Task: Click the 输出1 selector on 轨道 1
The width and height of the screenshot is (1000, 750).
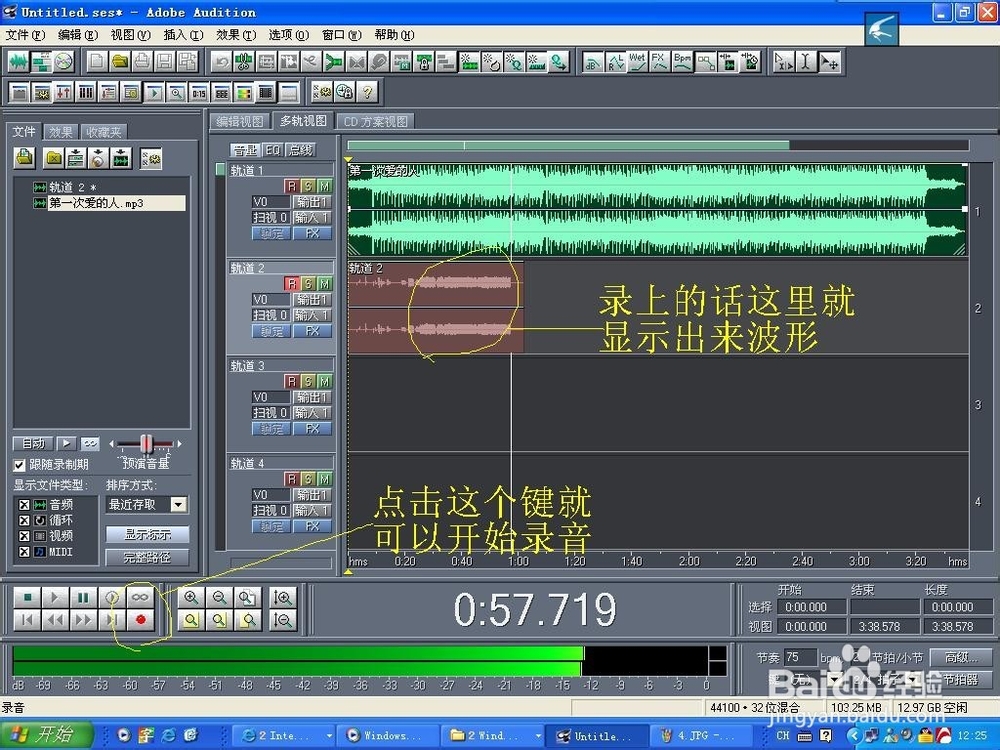Action: (312, 201)
